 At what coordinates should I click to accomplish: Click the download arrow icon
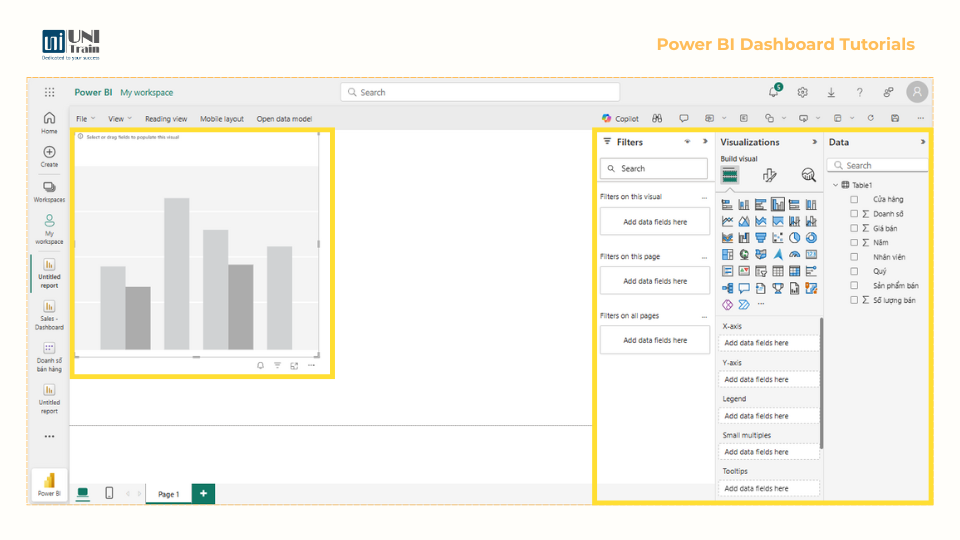tap(831, 92)
